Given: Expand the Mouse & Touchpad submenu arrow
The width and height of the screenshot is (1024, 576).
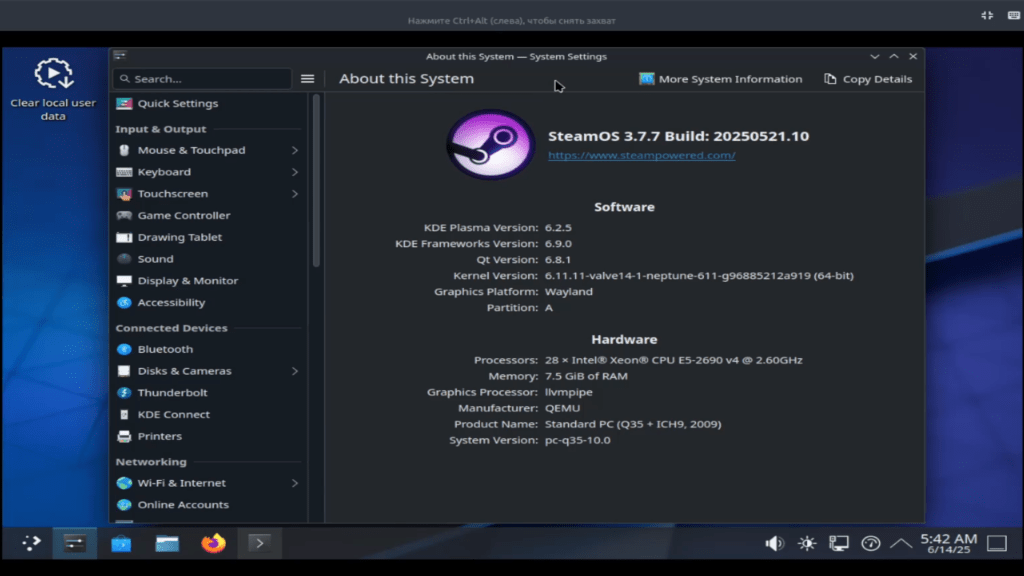Looking at the screenshot, I should 295,150.
